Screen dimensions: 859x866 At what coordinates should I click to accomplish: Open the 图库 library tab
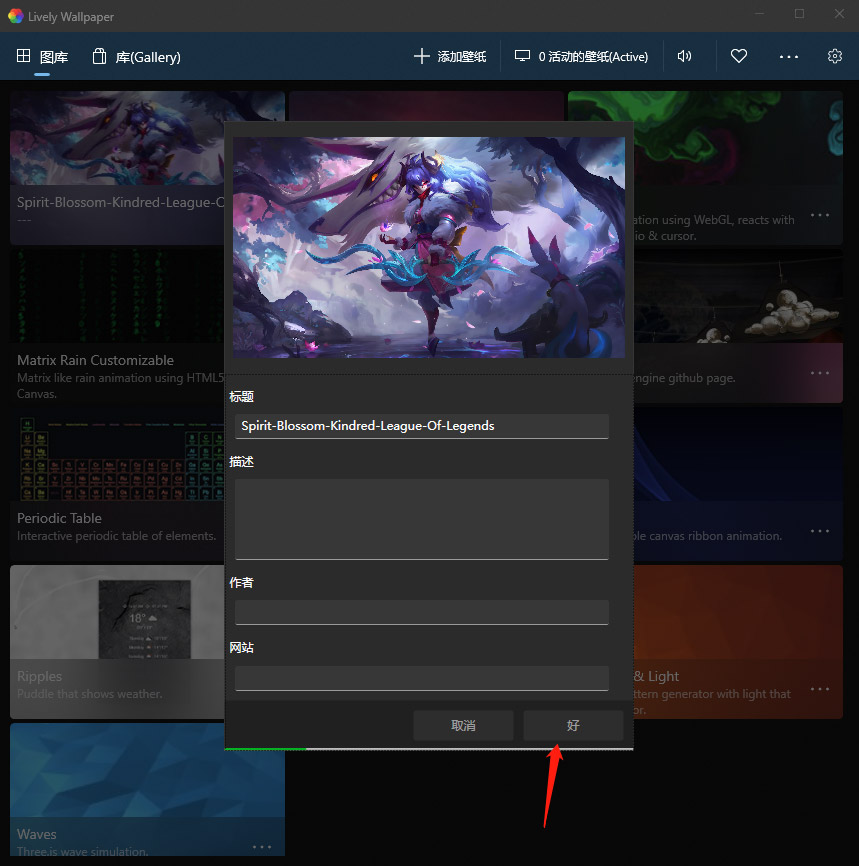(x=43, y=56)
